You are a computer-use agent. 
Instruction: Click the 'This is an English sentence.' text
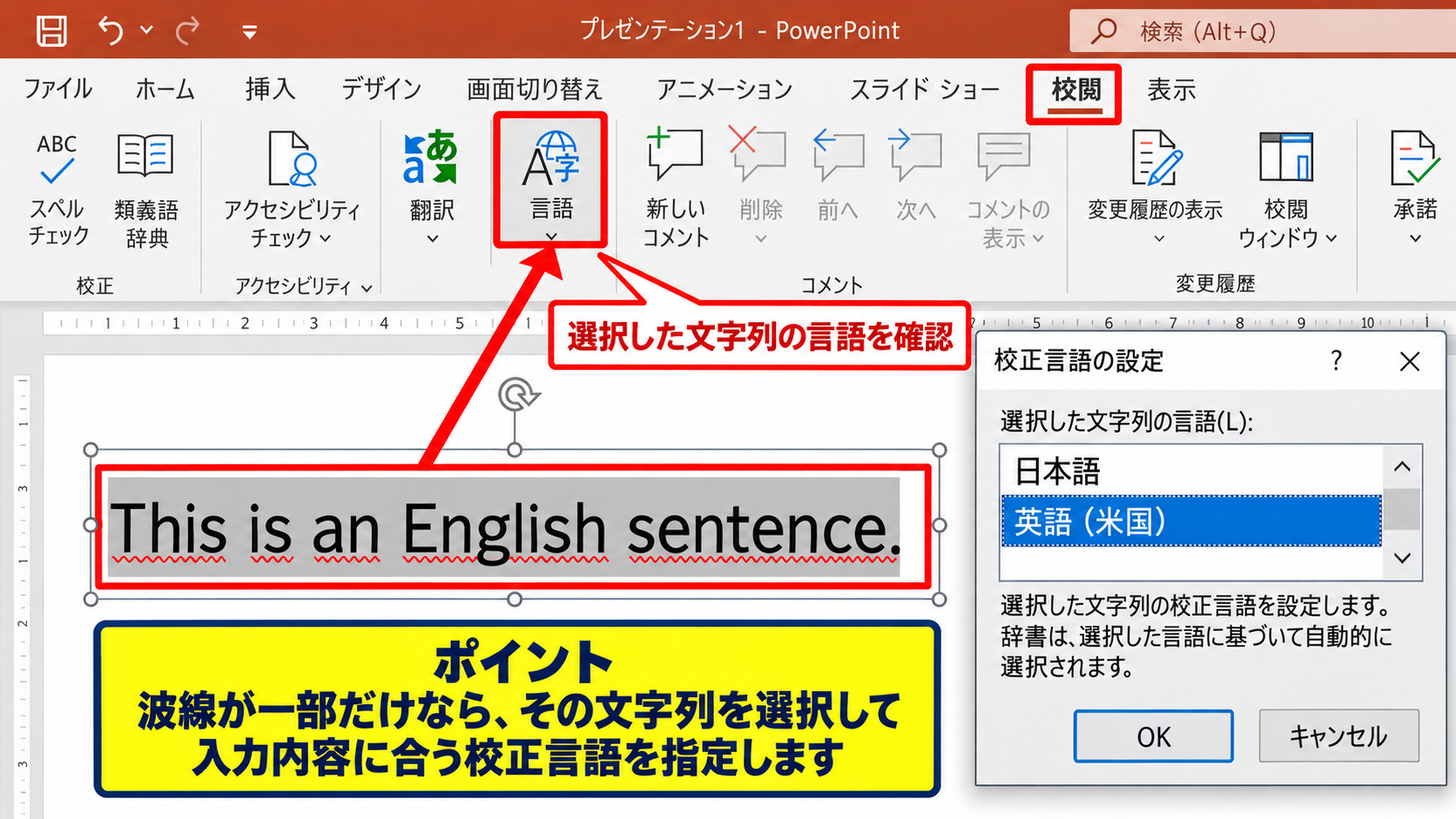pyautogui.click(x=504, y=528)
